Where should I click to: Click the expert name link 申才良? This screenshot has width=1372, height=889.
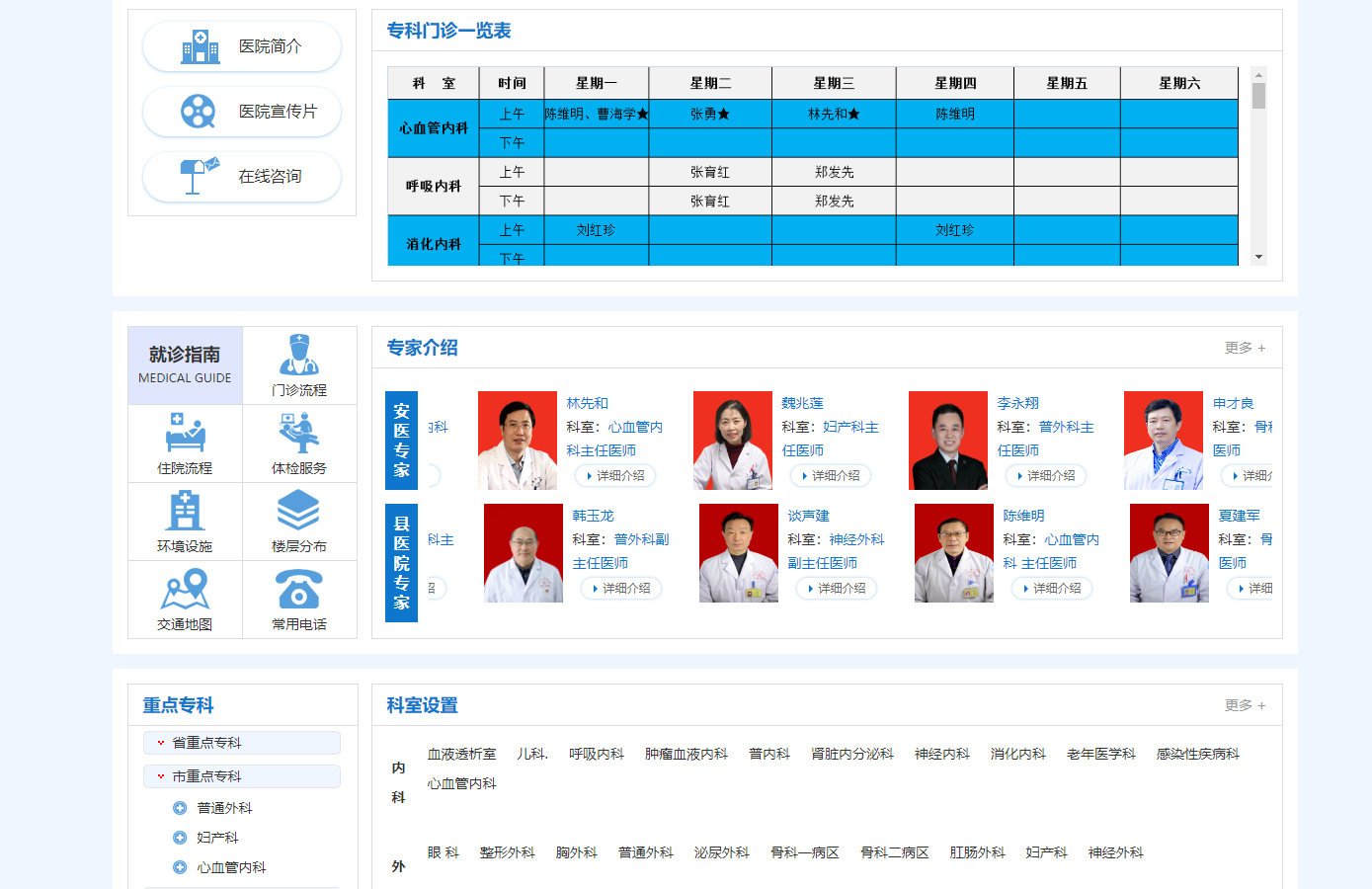[x=1234, y=403]
